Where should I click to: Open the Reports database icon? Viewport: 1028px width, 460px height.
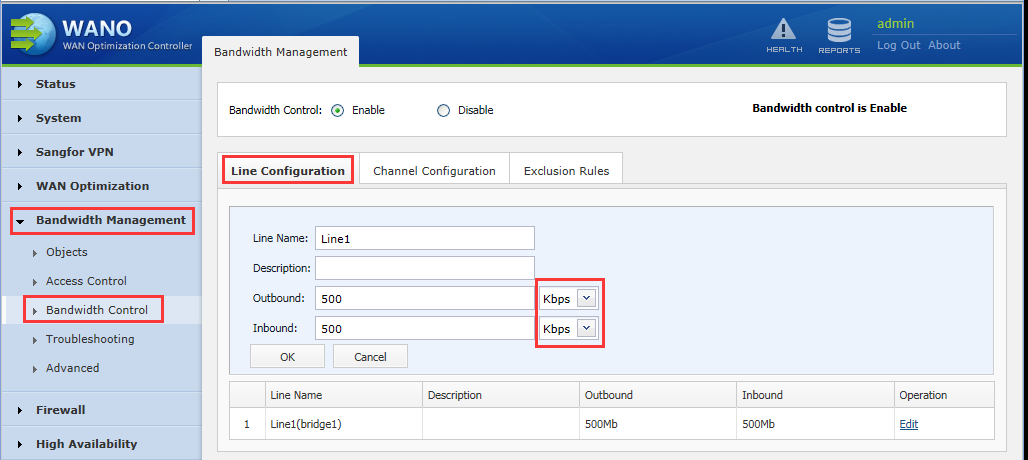(x=838, y=30)
